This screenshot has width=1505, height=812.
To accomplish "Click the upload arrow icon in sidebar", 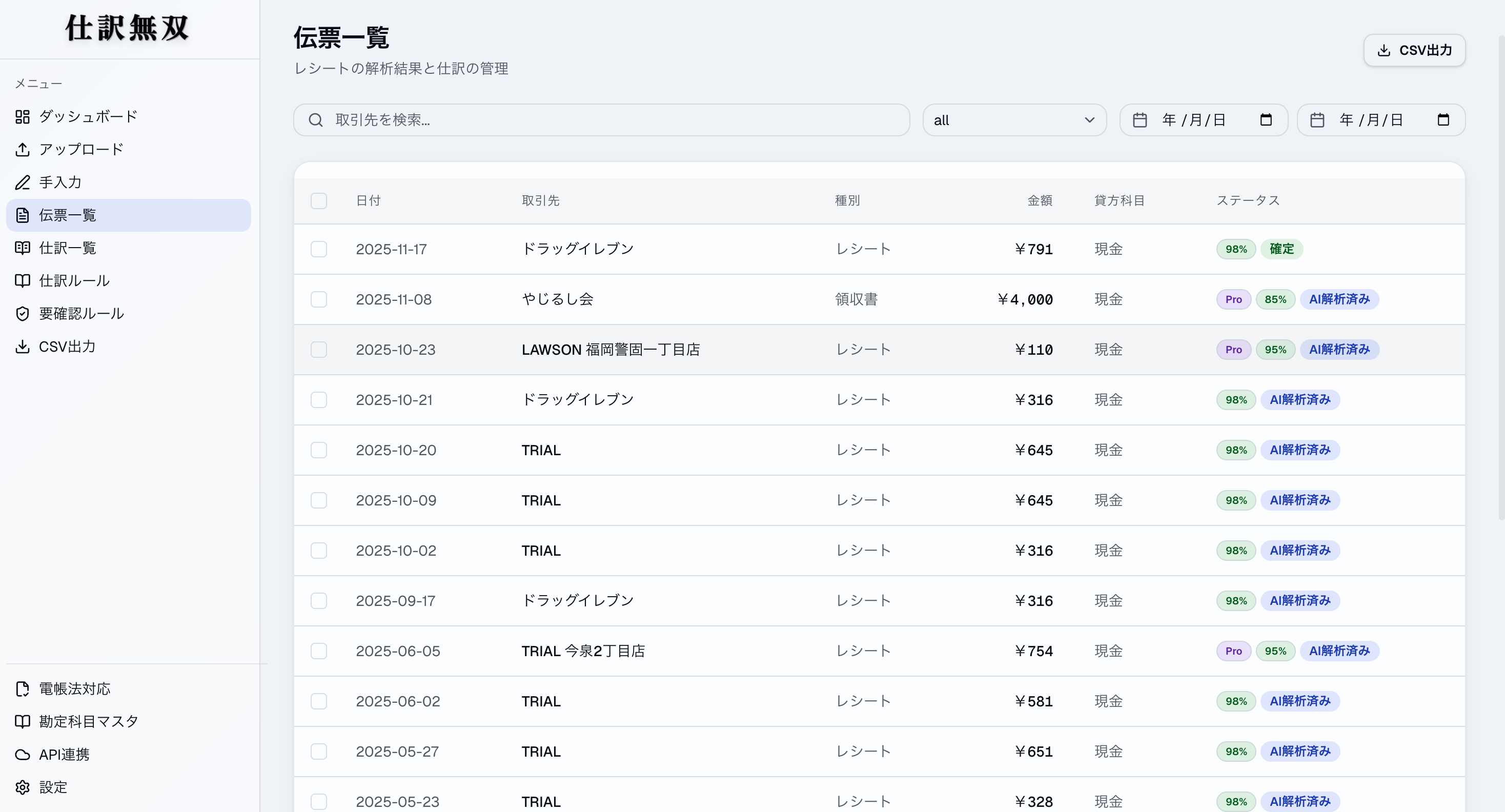I will pyautogui.click(x=22, y=150).
